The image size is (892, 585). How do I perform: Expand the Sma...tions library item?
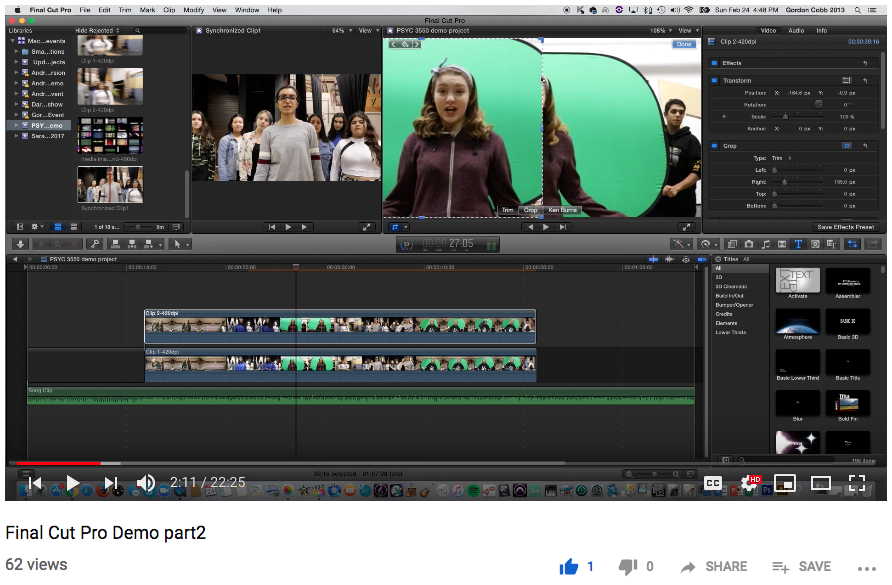coord(16,51)
